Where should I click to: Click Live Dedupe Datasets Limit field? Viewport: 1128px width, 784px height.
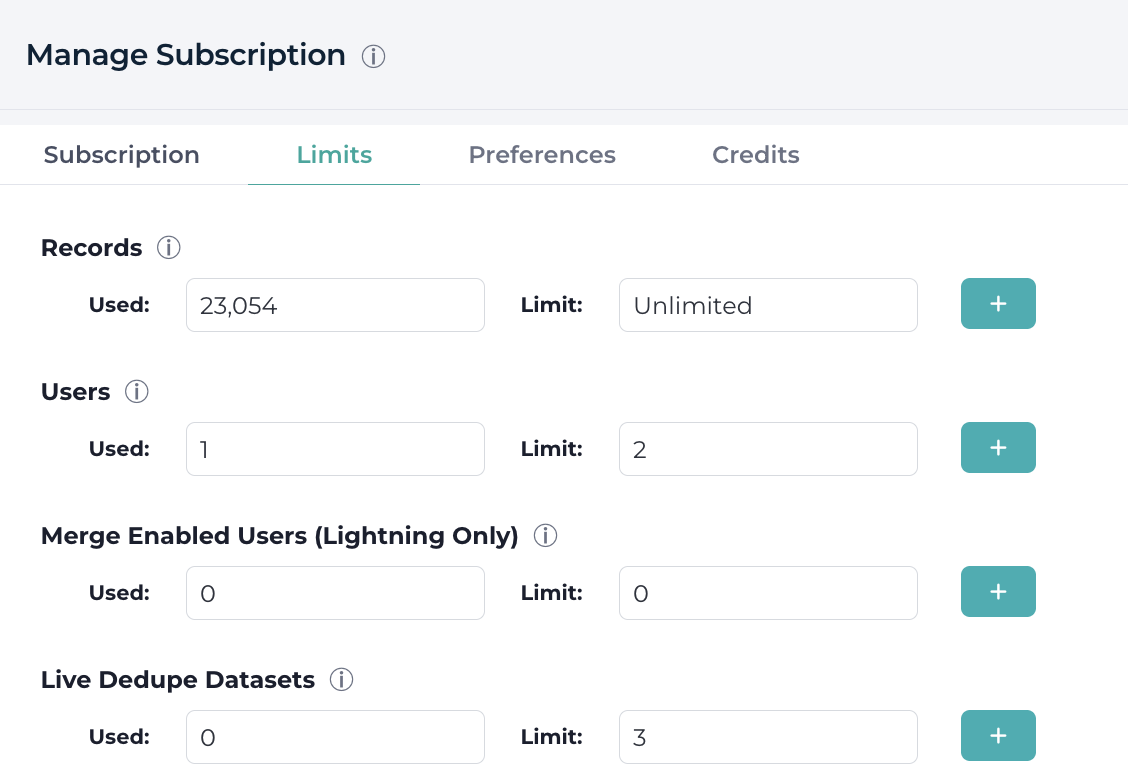coord(768,737)
